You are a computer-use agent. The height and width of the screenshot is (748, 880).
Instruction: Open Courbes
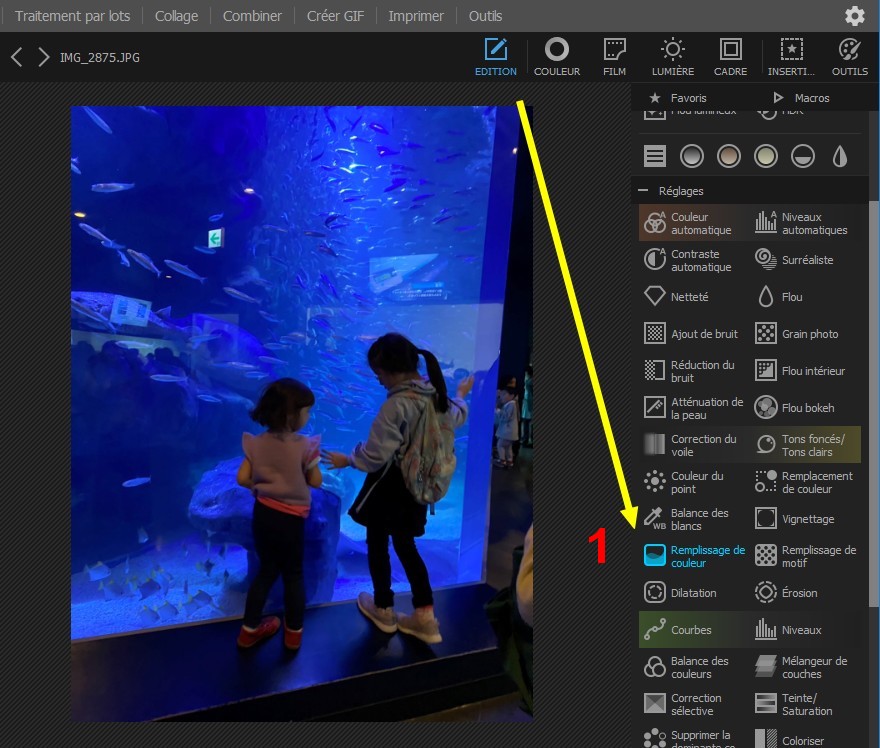pyautogui.click(x=693, y=630)
